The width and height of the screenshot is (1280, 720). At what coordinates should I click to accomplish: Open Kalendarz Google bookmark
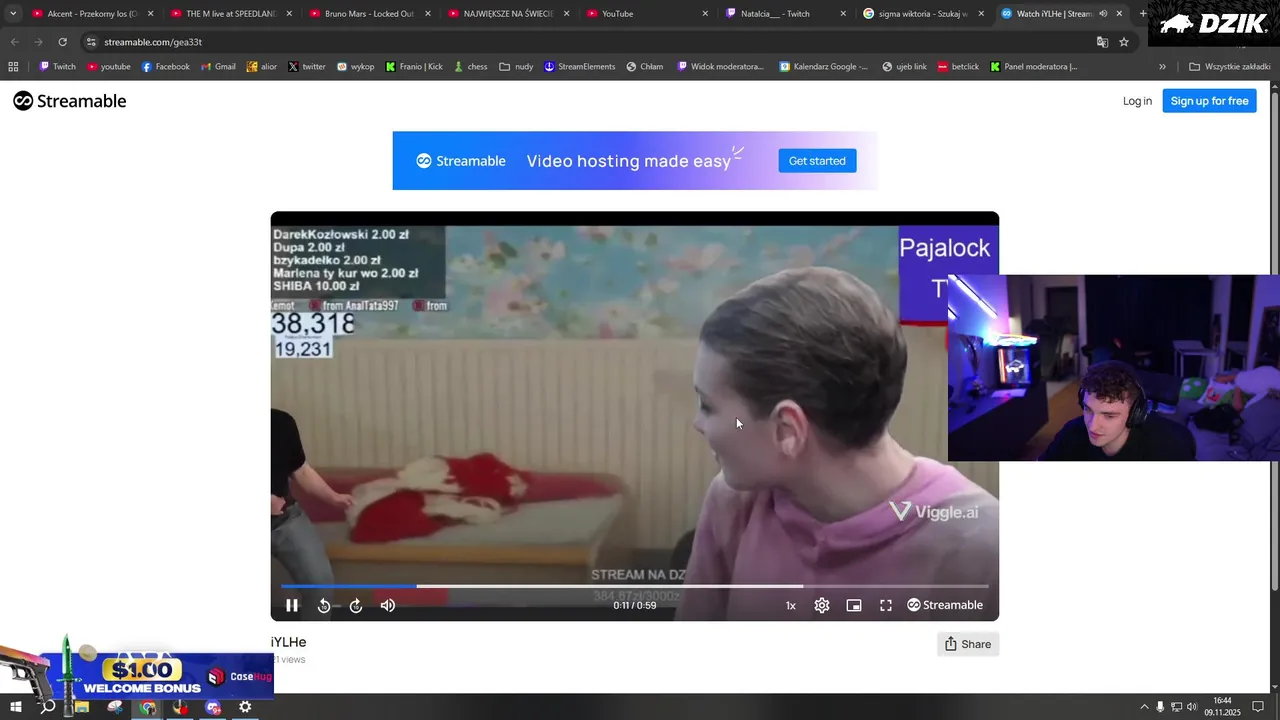pyautogui.click(x=823, y=67)
